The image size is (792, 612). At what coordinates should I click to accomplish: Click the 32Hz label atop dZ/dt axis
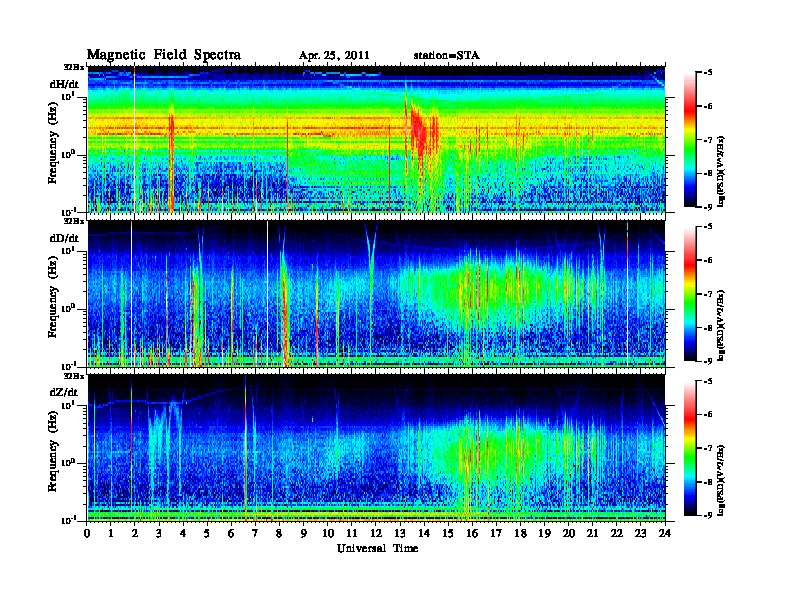[x=74, y=376]
